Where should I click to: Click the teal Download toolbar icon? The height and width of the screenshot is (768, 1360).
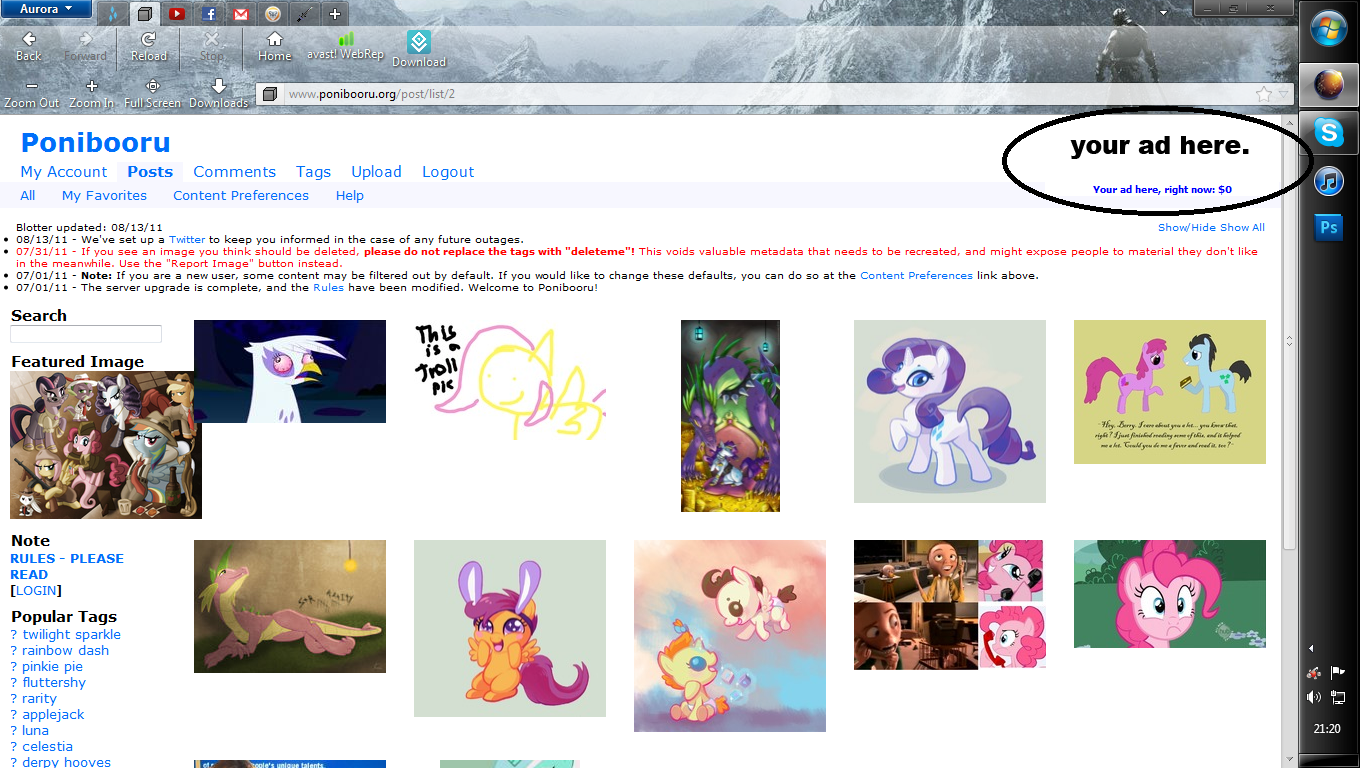[419, 49]
